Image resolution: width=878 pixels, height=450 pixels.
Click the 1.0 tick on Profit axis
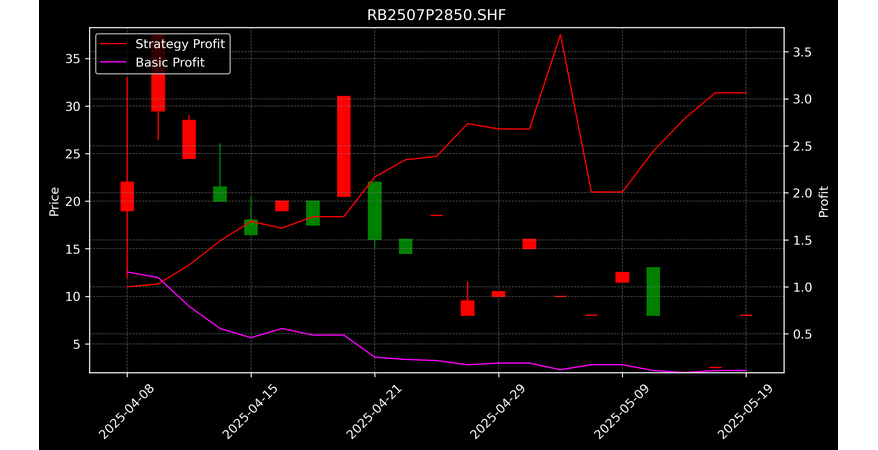[x=802, y=287]
